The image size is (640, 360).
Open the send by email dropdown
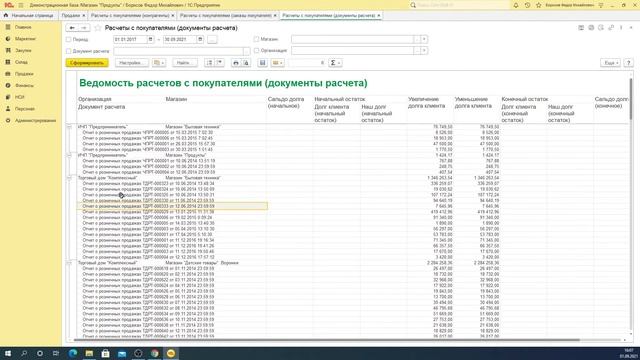pos(278,63)
